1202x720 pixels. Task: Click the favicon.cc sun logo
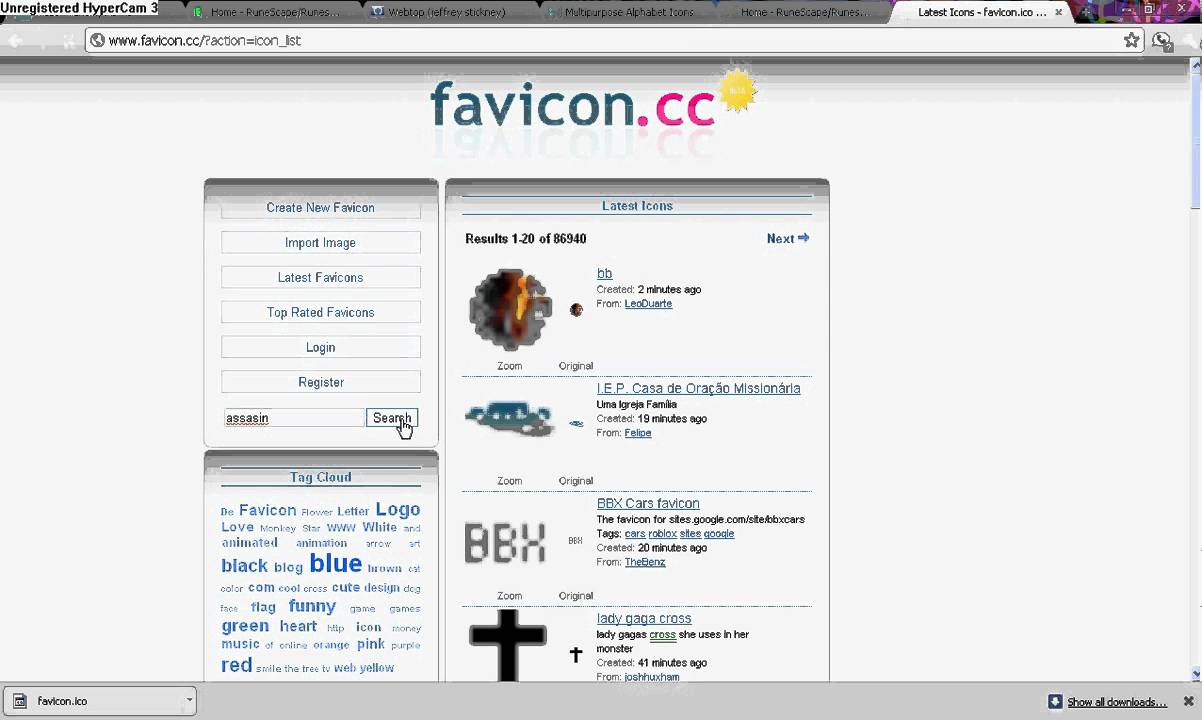tap(737, 91)
